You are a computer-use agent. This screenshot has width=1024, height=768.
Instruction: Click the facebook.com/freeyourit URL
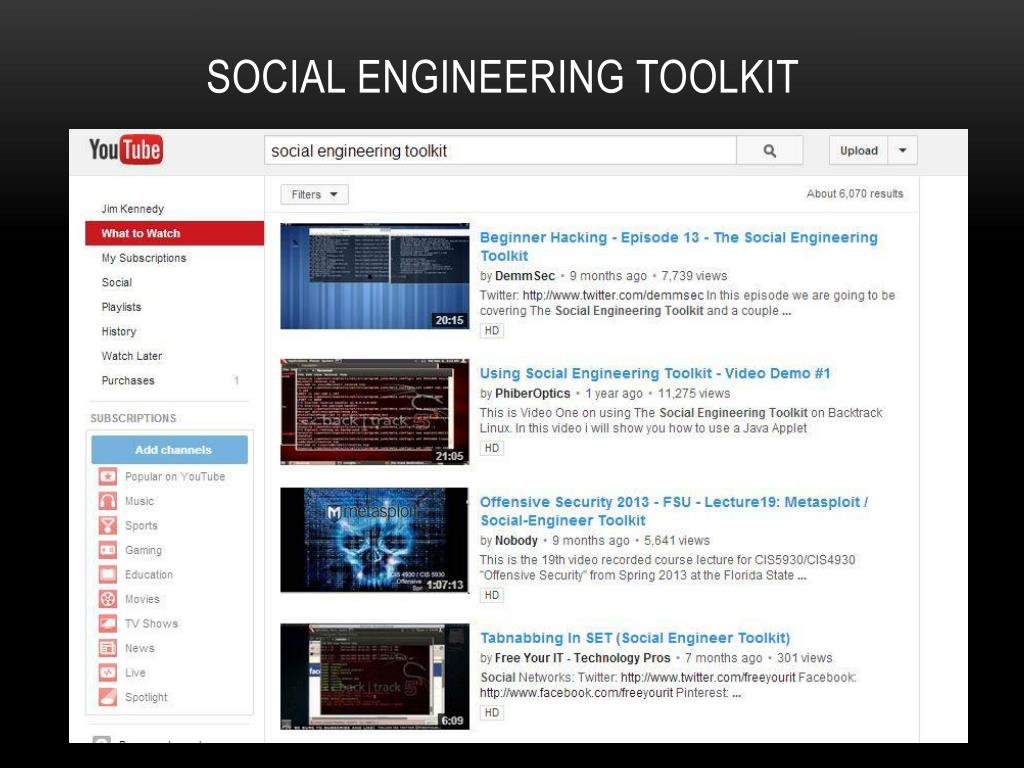point(576,693)
